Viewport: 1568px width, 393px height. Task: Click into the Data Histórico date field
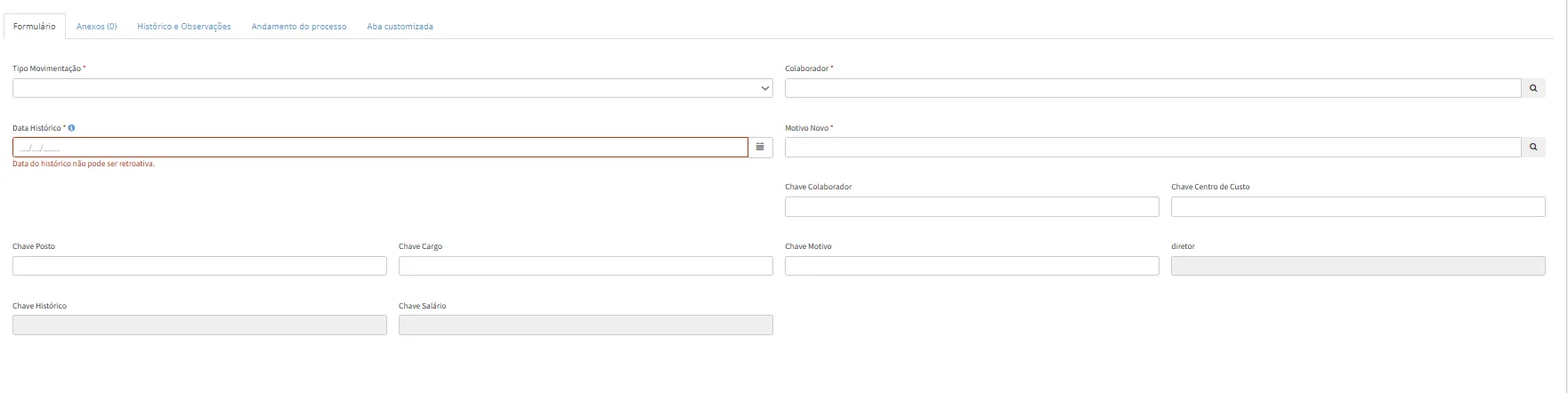[380, 148]
